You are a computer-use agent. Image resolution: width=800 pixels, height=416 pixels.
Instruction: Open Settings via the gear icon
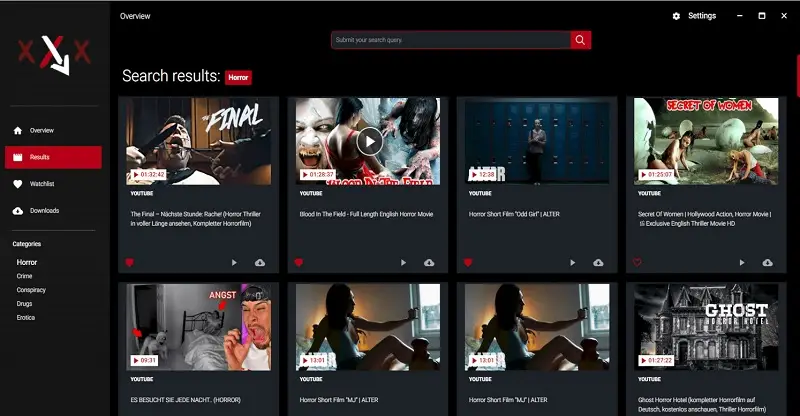click(x=677, y=16)
